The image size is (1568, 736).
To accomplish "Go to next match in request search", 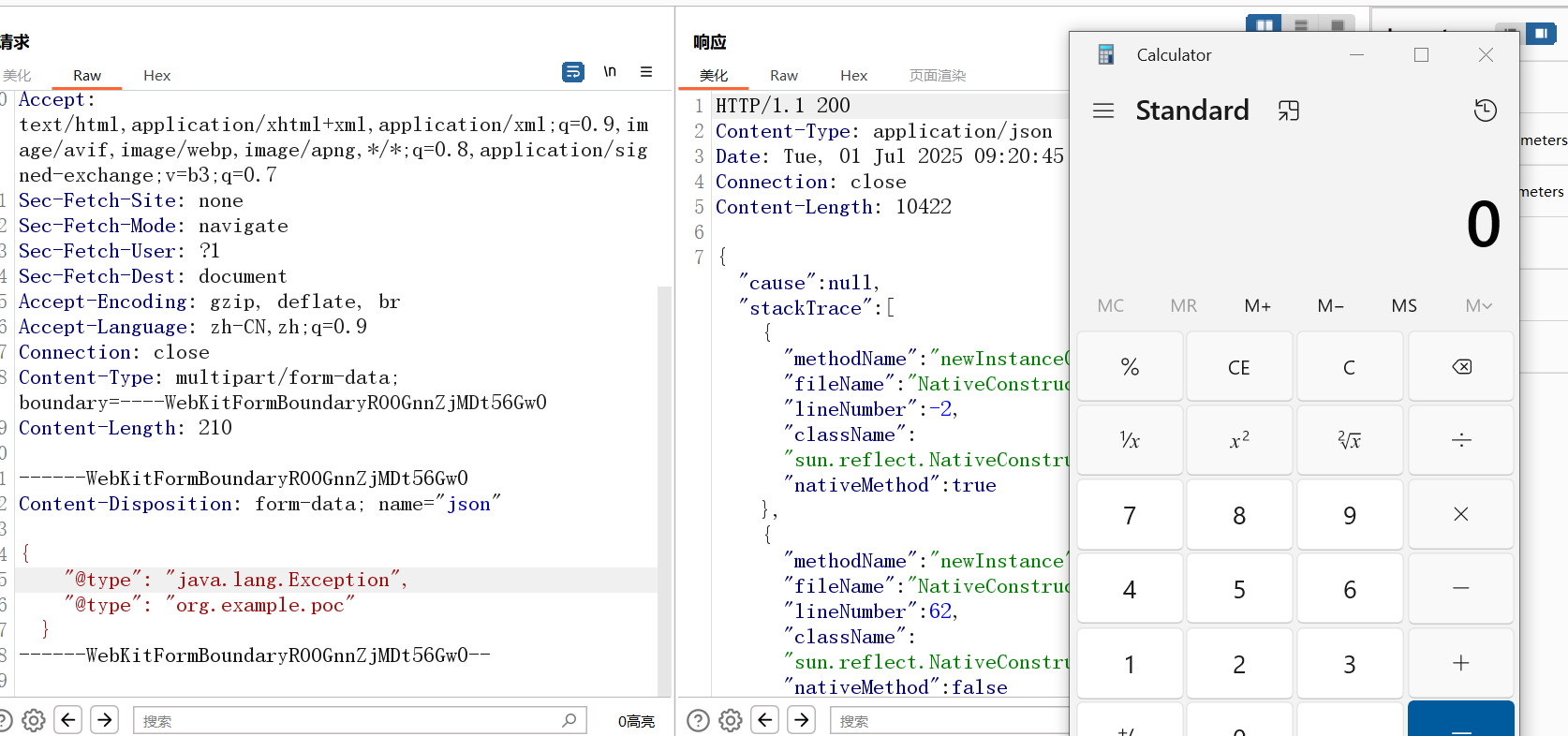I will (x=105, y=720).
